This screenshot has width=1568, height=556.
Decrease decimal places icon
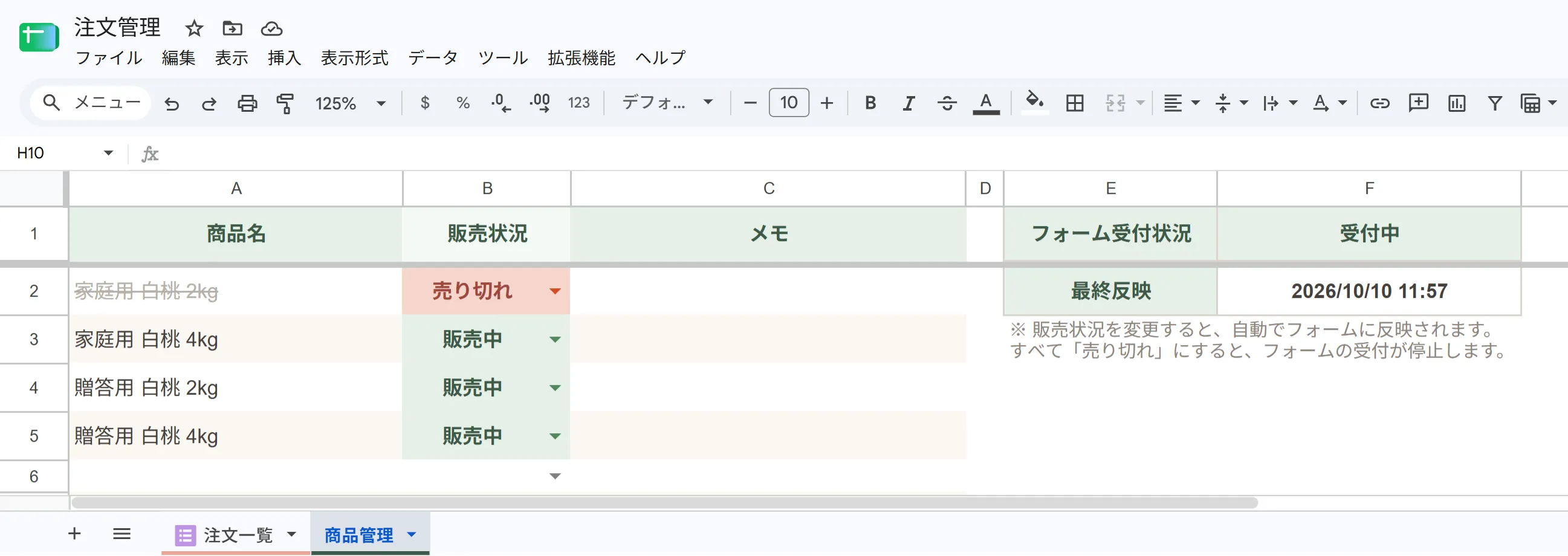(x=501, y=103)
